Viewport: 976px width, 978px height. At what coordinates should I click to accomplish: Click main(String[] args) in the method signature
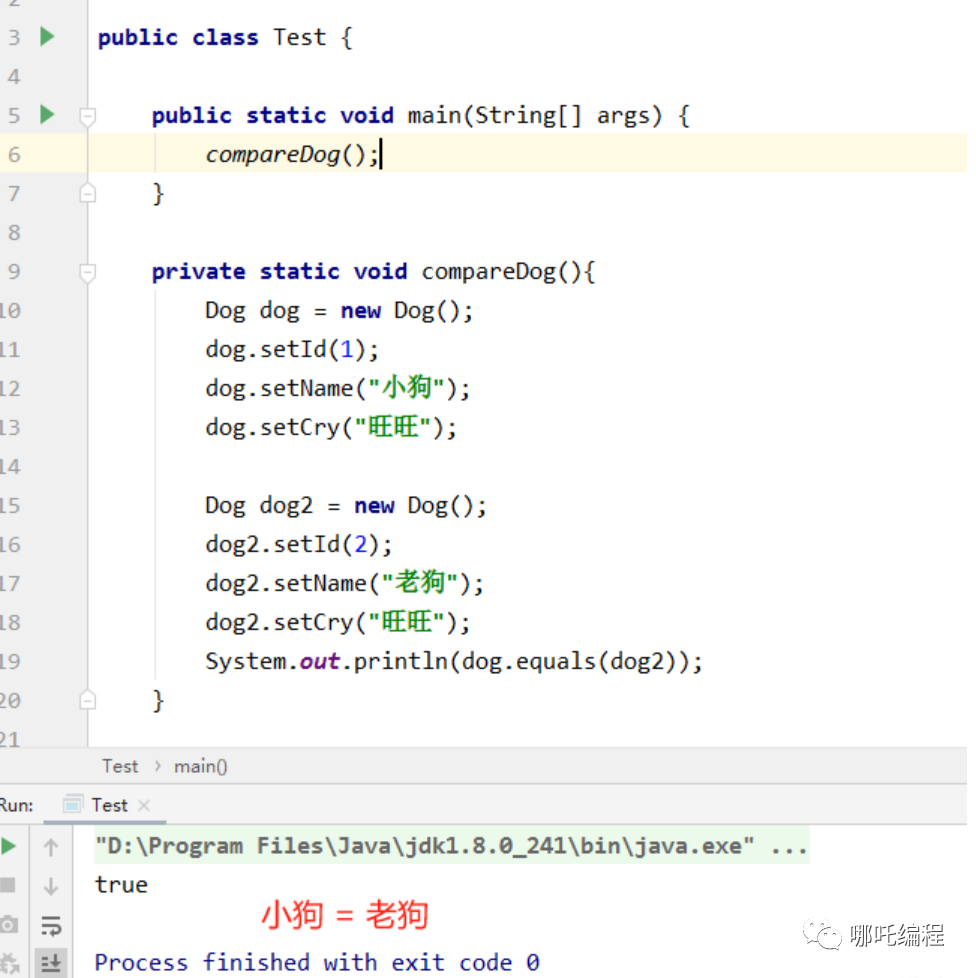point(534,116)
